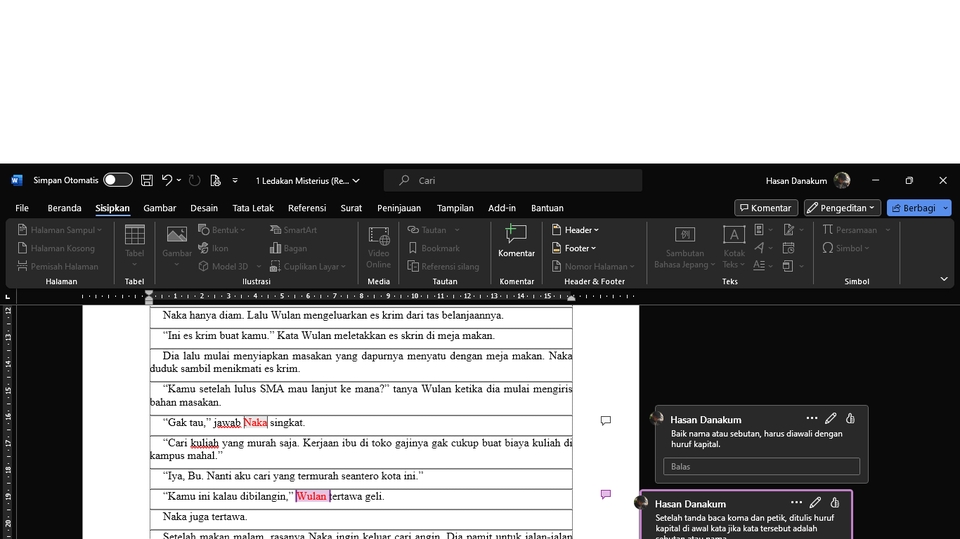
Task: Open the Bentuk shapes gallery
Action: [x=222, y=230]
